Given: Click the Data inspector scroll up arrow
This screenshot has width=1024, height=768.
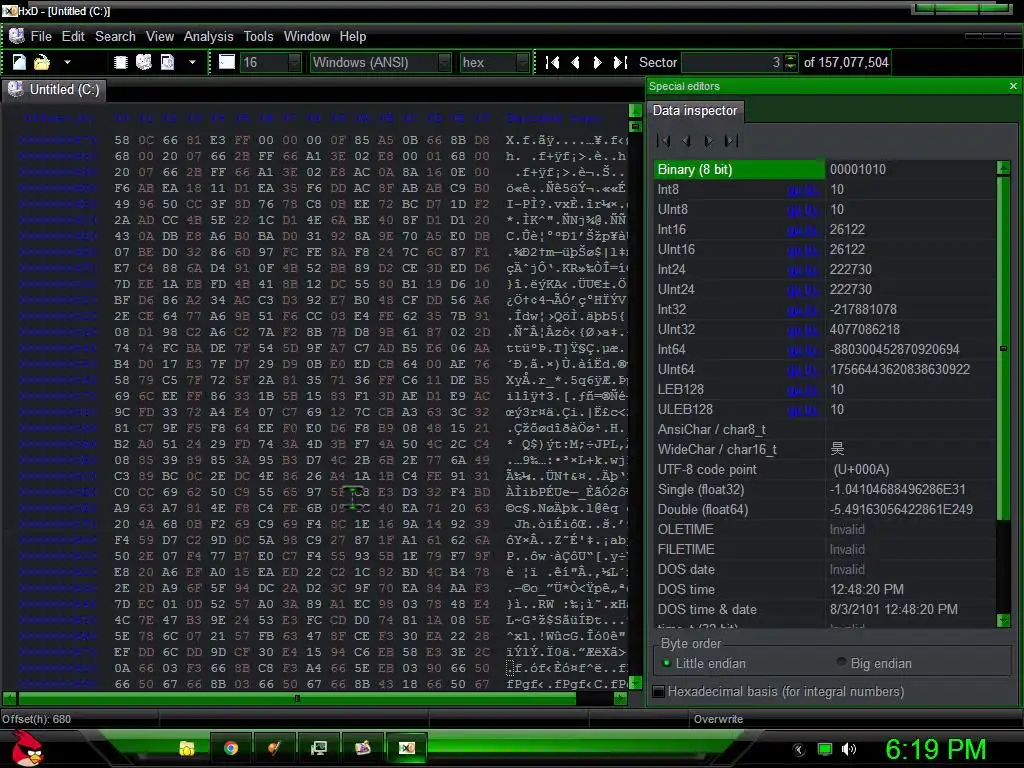Looking at the screenshot, I should coord(1004,168).
